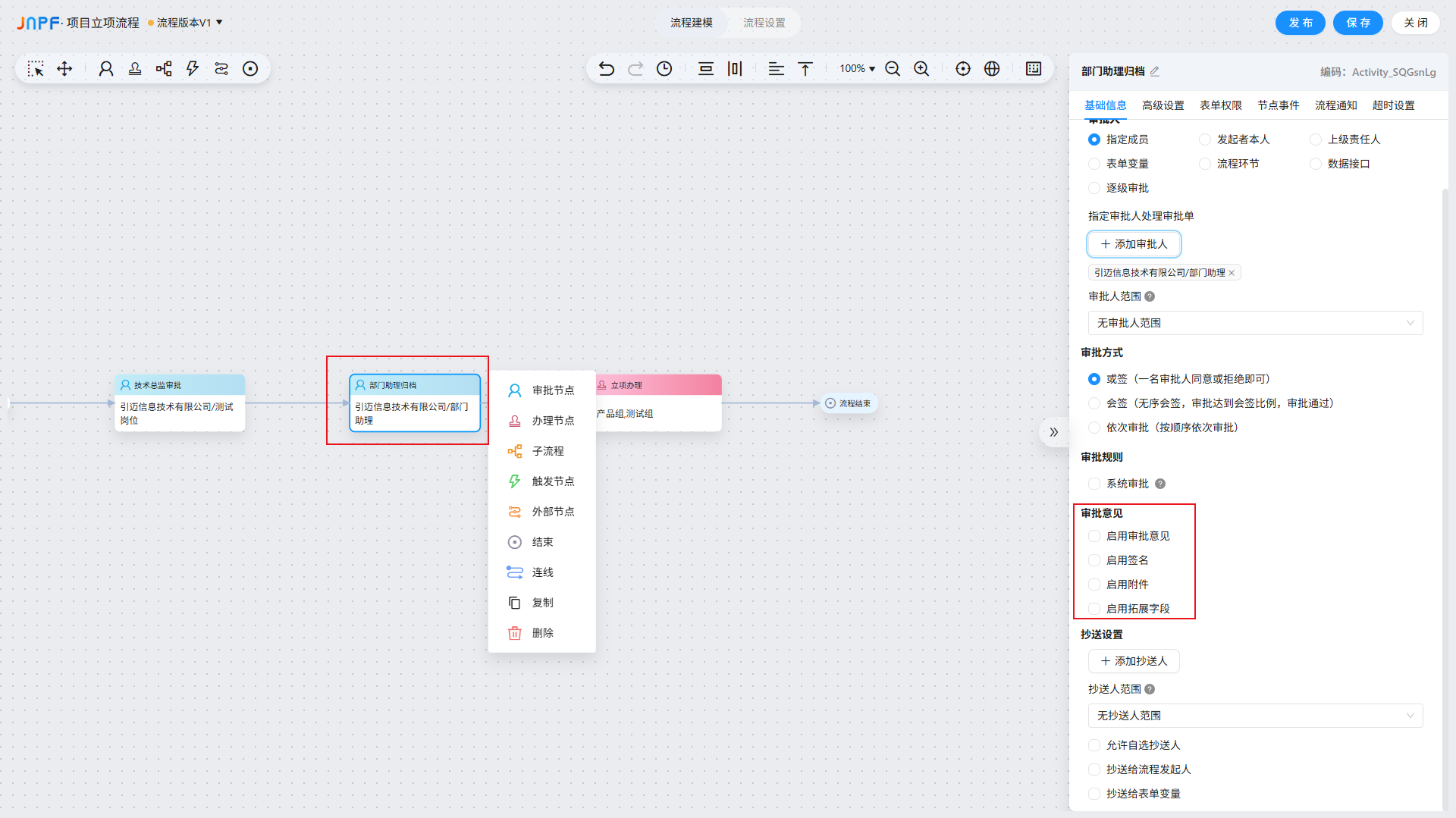Check the 系统审批 checkbox
Viewport: 1456px width, 818px height.
click(1094, 484)
